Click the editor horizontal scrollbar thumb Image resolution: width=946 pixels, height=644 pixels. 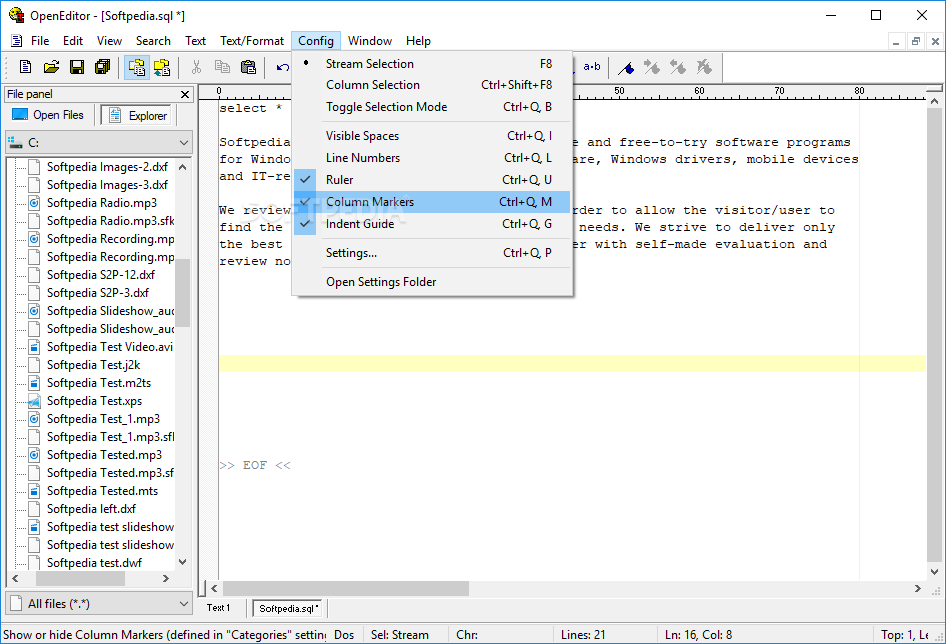pos(346,588)
